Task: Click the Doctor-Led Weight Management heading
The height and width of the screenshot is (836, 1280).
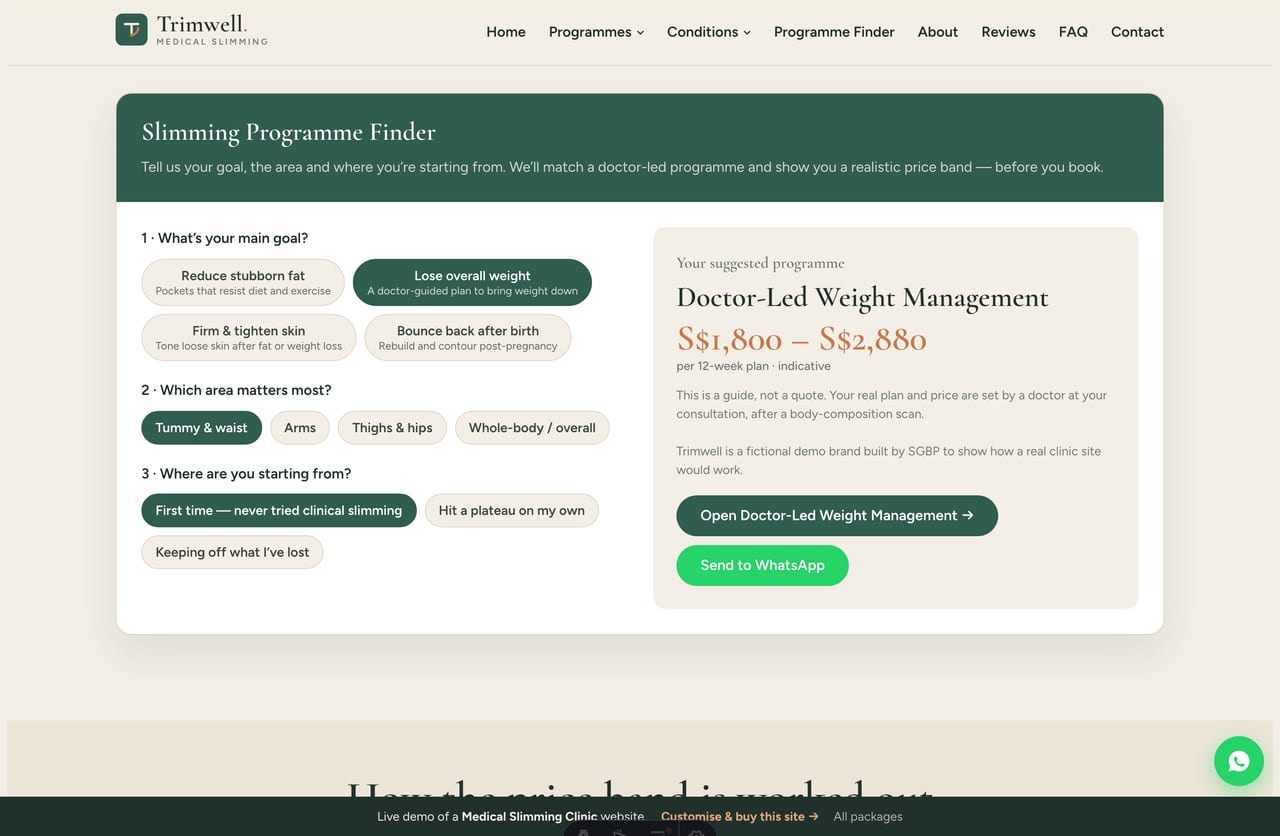Action: point(862,298)
